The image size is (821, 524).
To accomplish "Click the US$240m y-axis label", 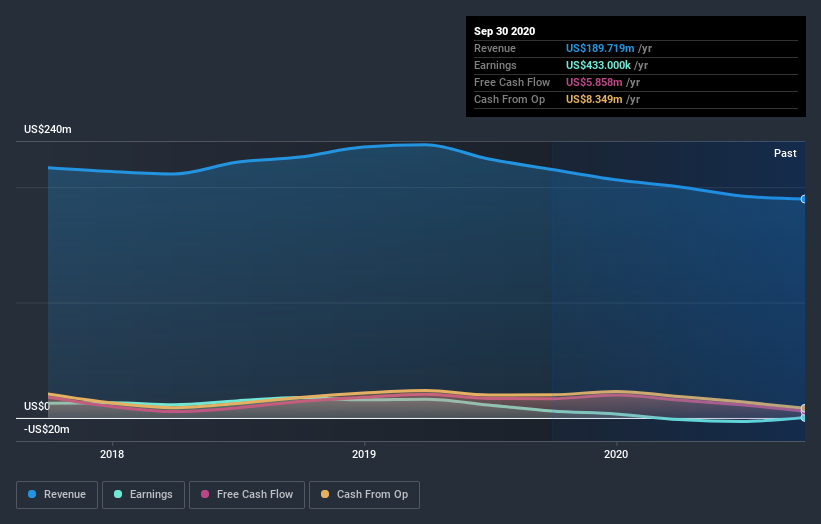I will coord(48,129).
